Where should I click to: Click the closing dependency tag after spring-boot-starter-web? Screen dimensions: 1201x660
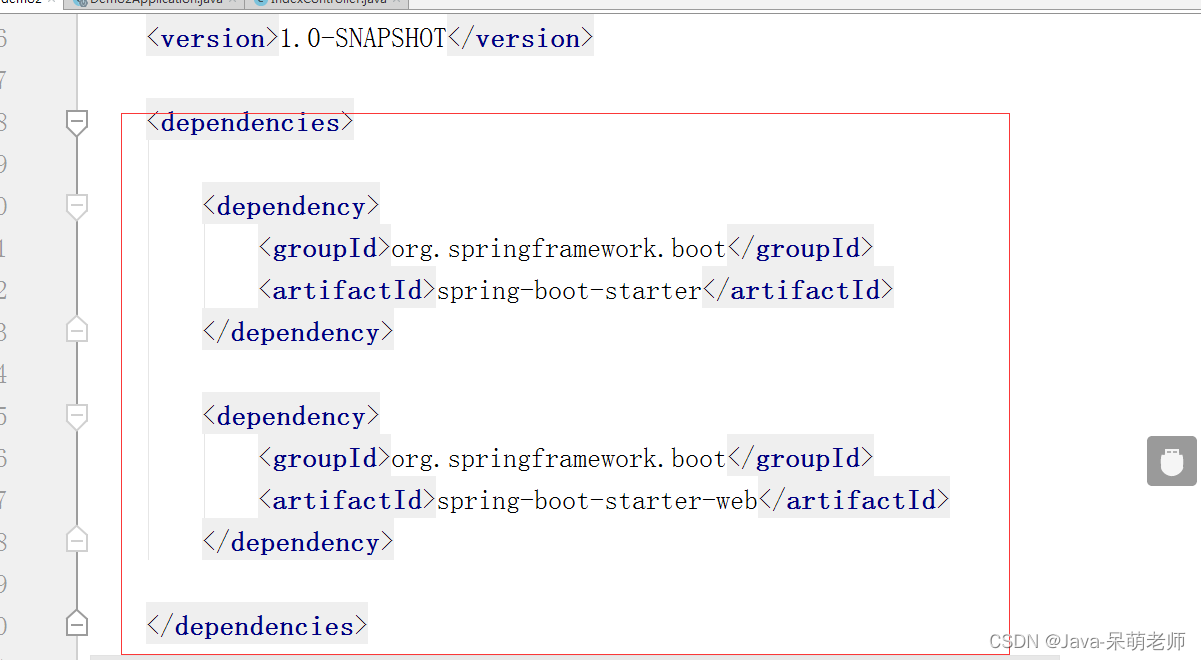tap(298, 543)
